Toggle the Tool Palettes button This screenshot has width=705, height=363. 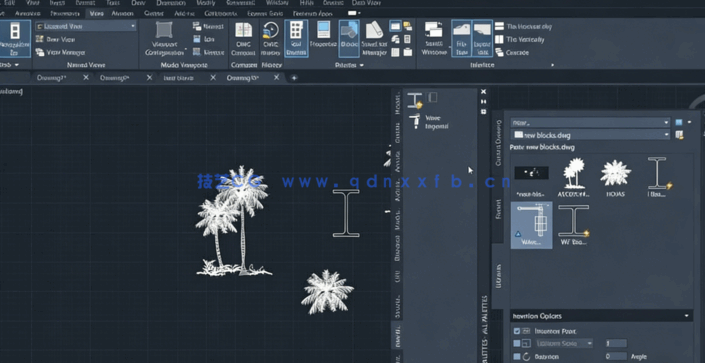[x=296, y=39]
